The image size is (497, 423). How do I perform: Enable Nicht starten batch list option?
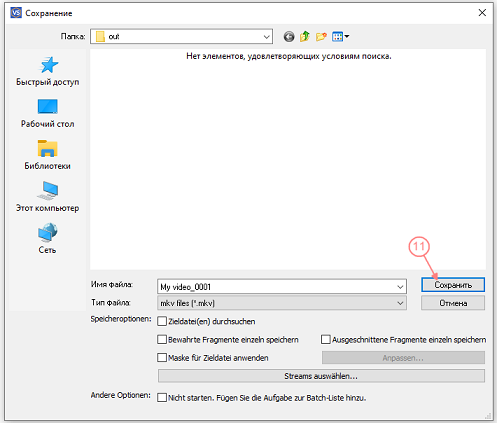point(162,398)
